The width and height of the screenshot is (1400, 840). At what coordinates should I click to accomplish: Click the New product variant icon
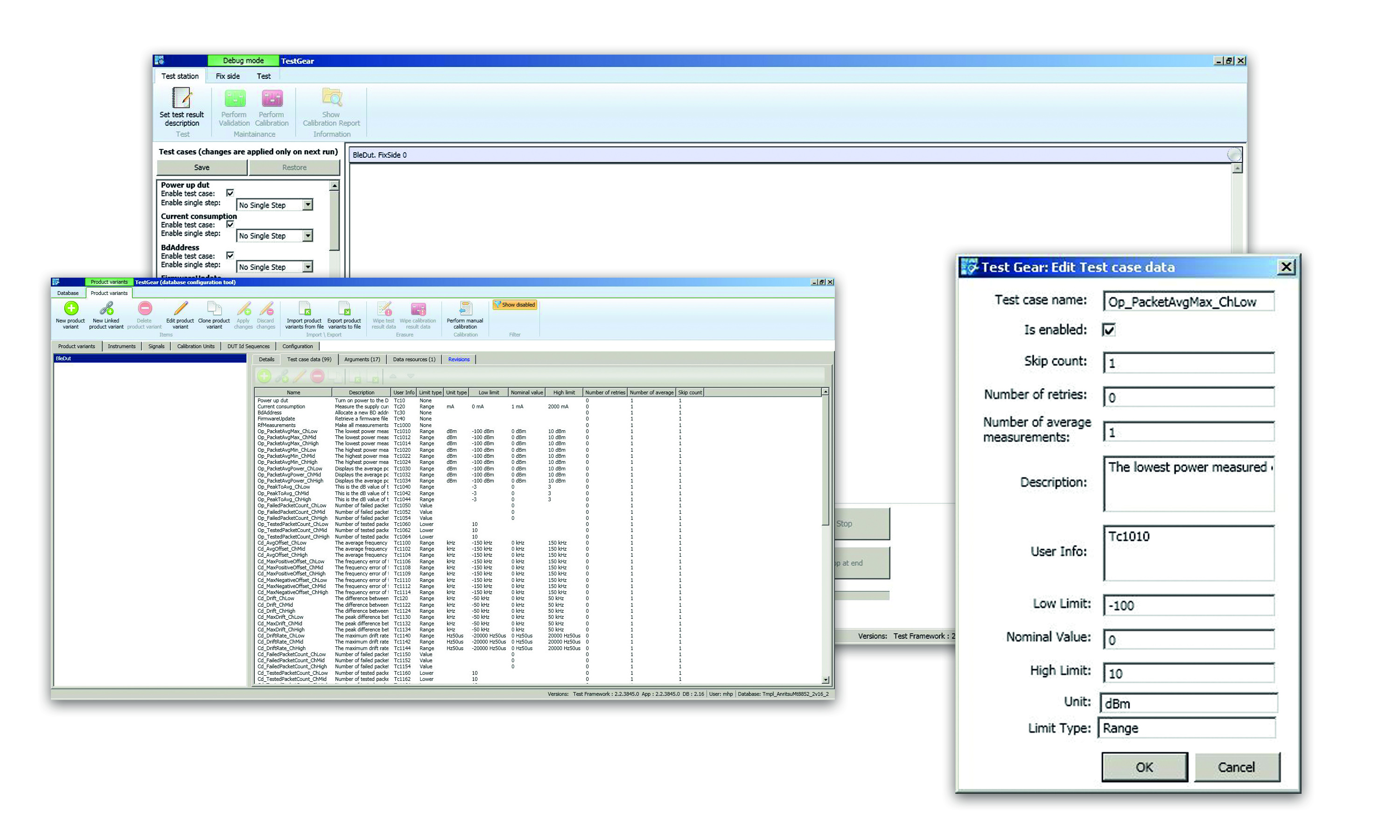(71, 308)
